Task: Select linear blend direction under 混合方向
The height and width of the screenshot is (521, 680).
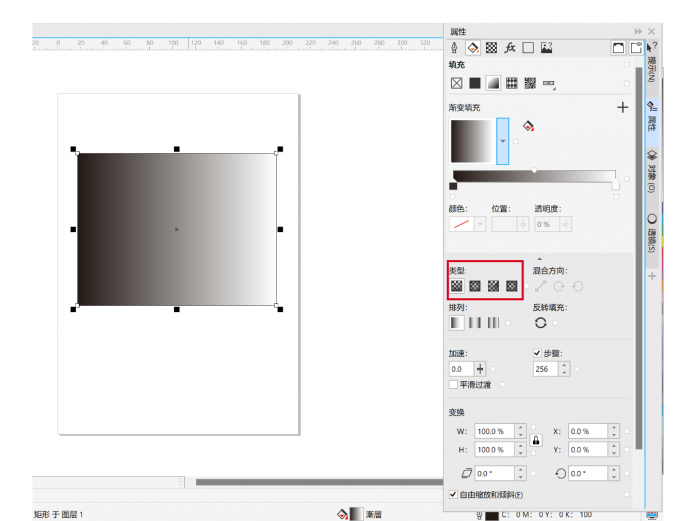Action: (x=540, y=286)
